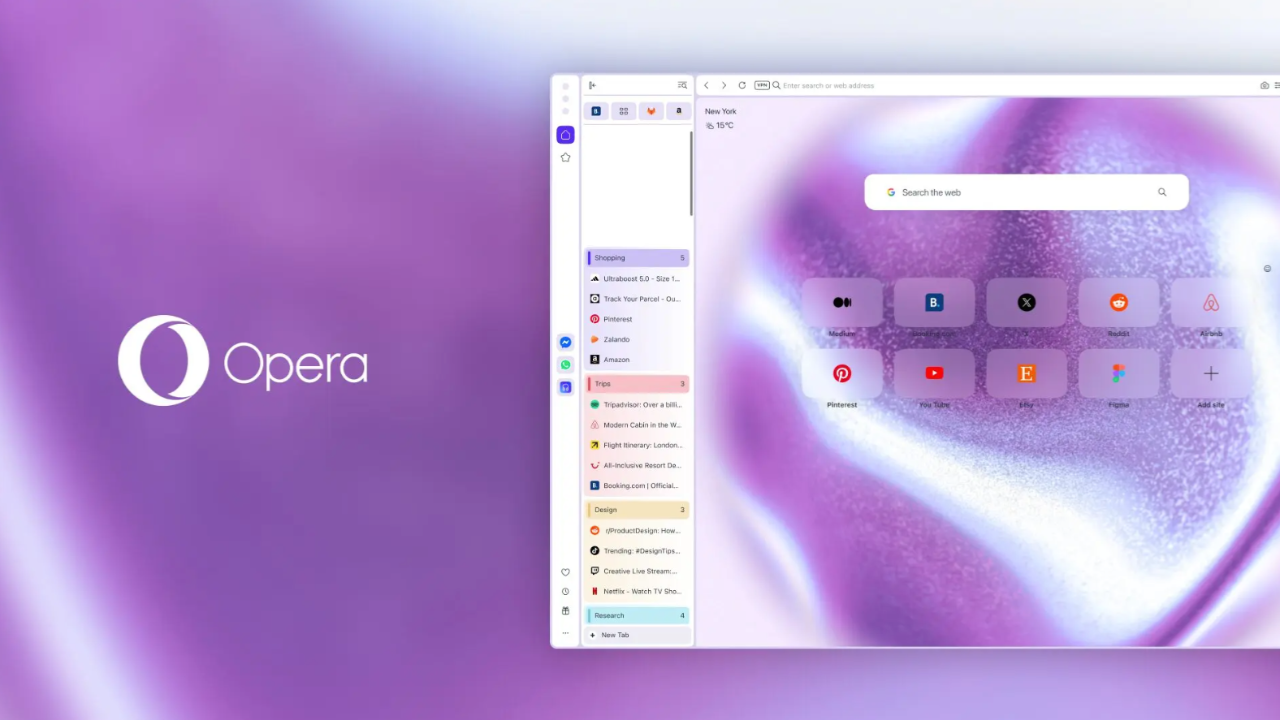Open the Etsy speed dial tile
Viewport: 1280px width, 720px height.
1026,373
